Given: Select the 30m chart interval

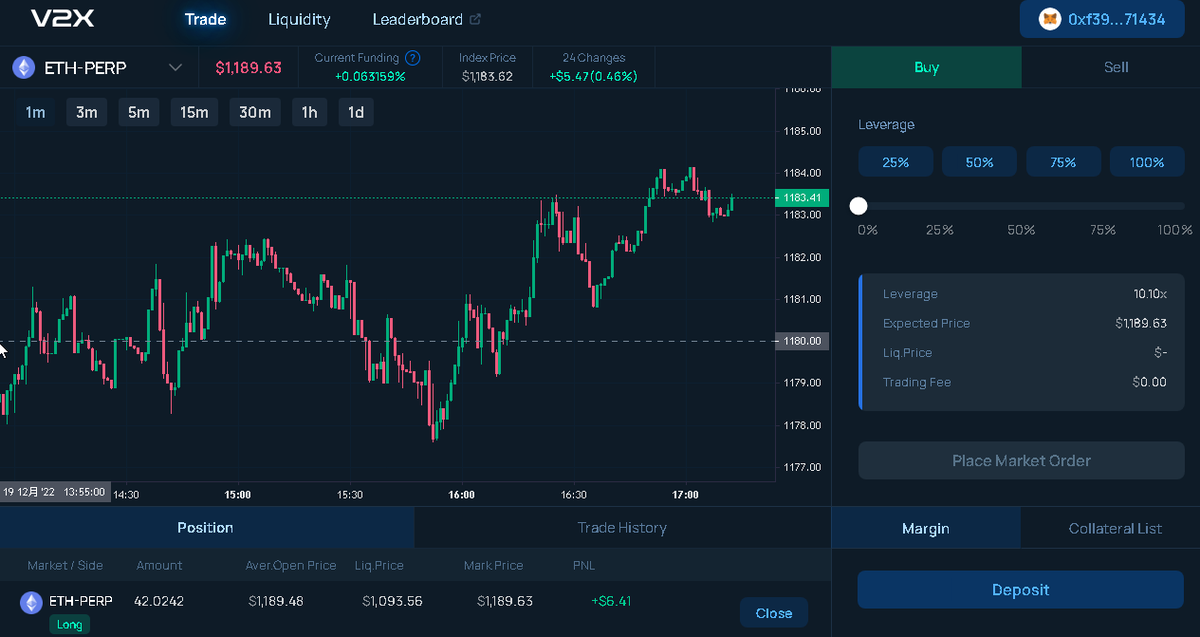Looking at the screenshot, I should pos(255,112).
